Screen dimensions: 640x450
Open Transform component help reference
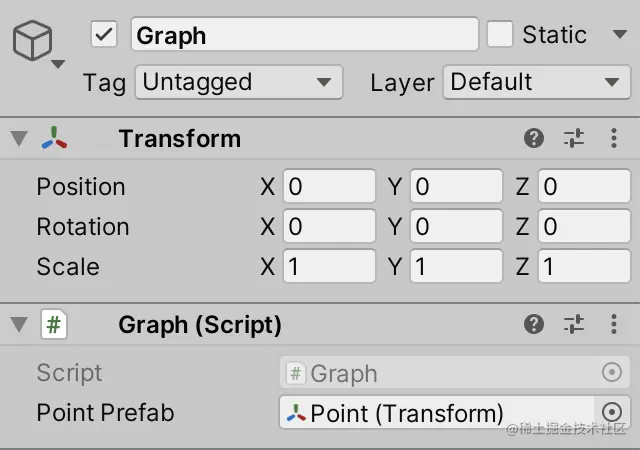pos(534,138)
